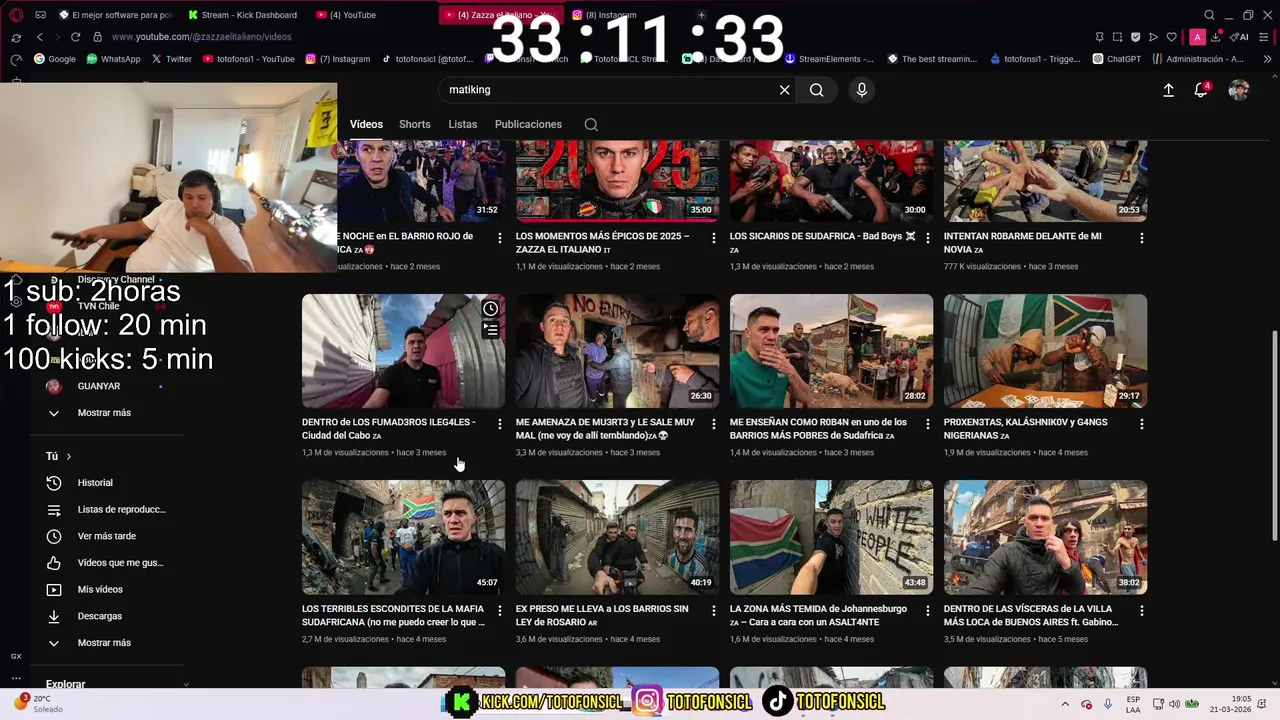Screen dimensions: 1280x720
Task: Switch to the Vídeos channel tab
Action: pyautogui.click(x=366, y=124)
